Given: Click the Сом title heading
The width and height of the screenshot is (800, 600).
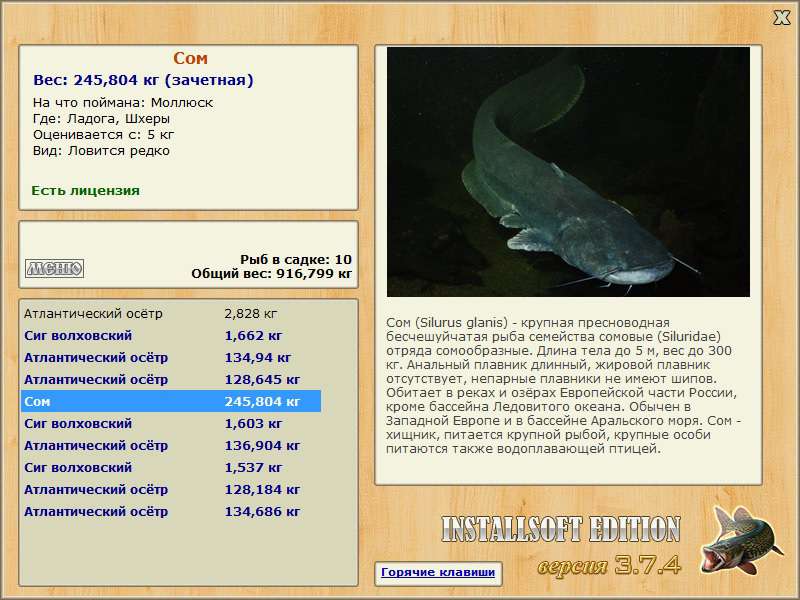Looking at the screenshot, I should coord(190,58).
